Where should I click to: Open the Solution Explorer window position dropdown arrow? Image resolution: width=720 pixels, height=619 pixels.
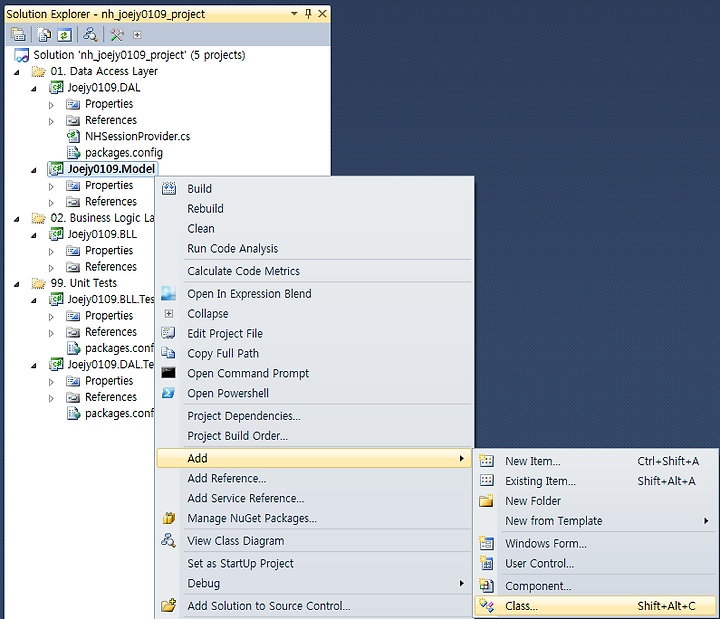294,14
